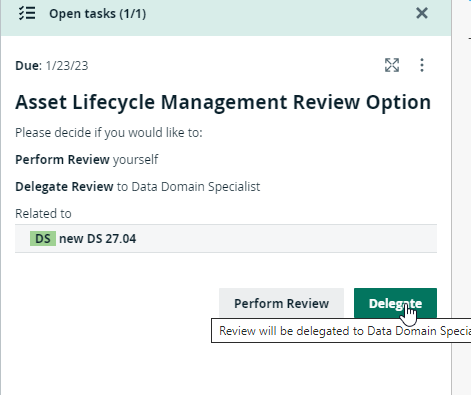Viewport: 471px width, 395px height.
Task: Open the three-dot more options menu
Action: click(x=422, y=65)
